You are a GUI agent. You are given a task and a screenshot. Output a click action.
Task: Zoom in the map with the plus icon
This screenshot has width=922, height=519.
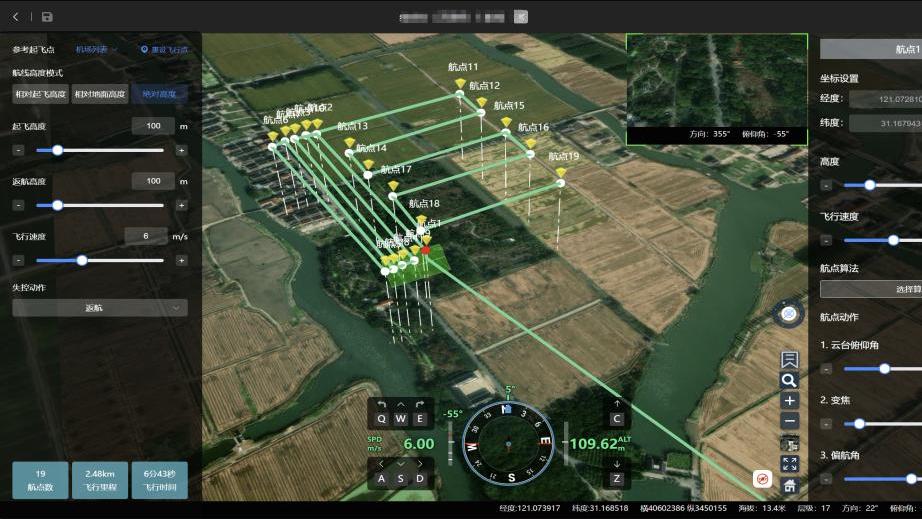pos(789,401)
